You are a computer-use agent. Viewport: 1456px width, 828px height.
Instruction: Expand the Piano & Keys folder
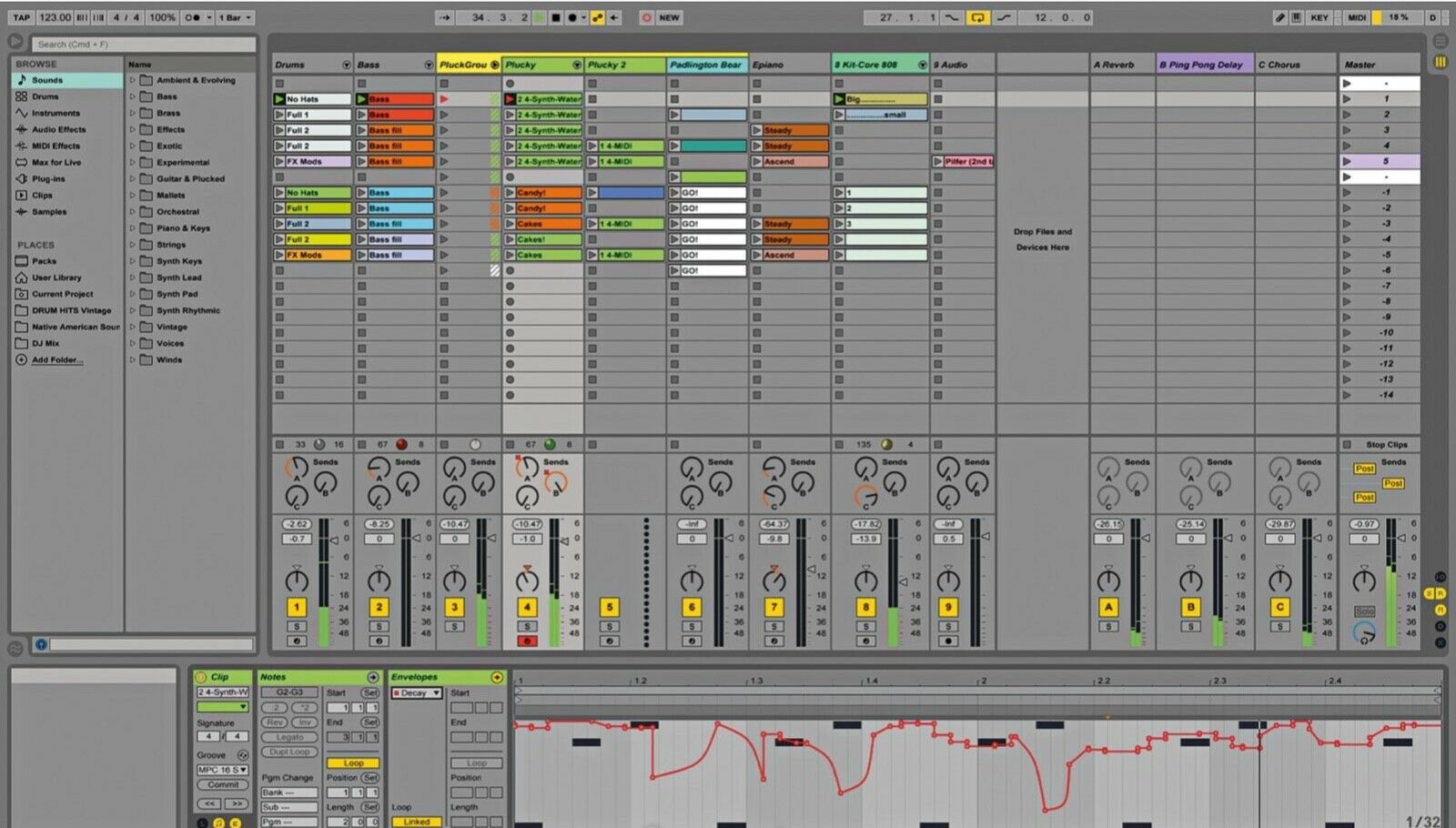pos(133,228)
